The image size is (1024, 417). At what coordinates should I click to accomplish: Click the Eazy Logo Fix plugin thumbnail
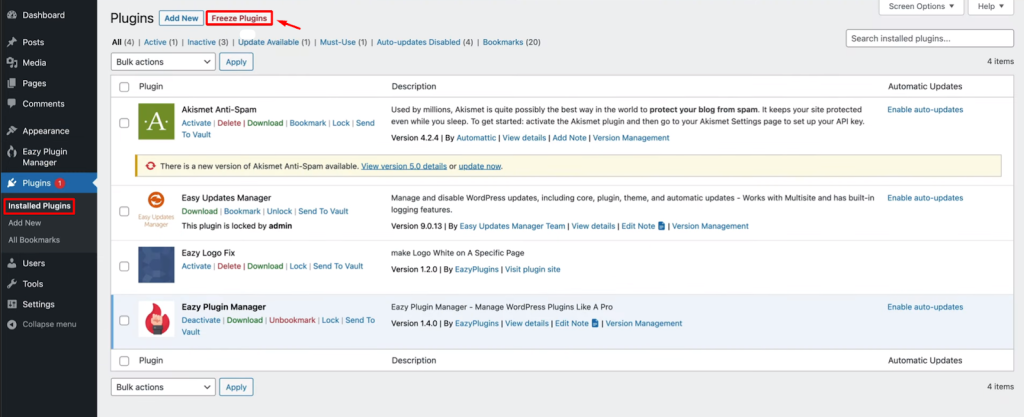pos(156,264)
